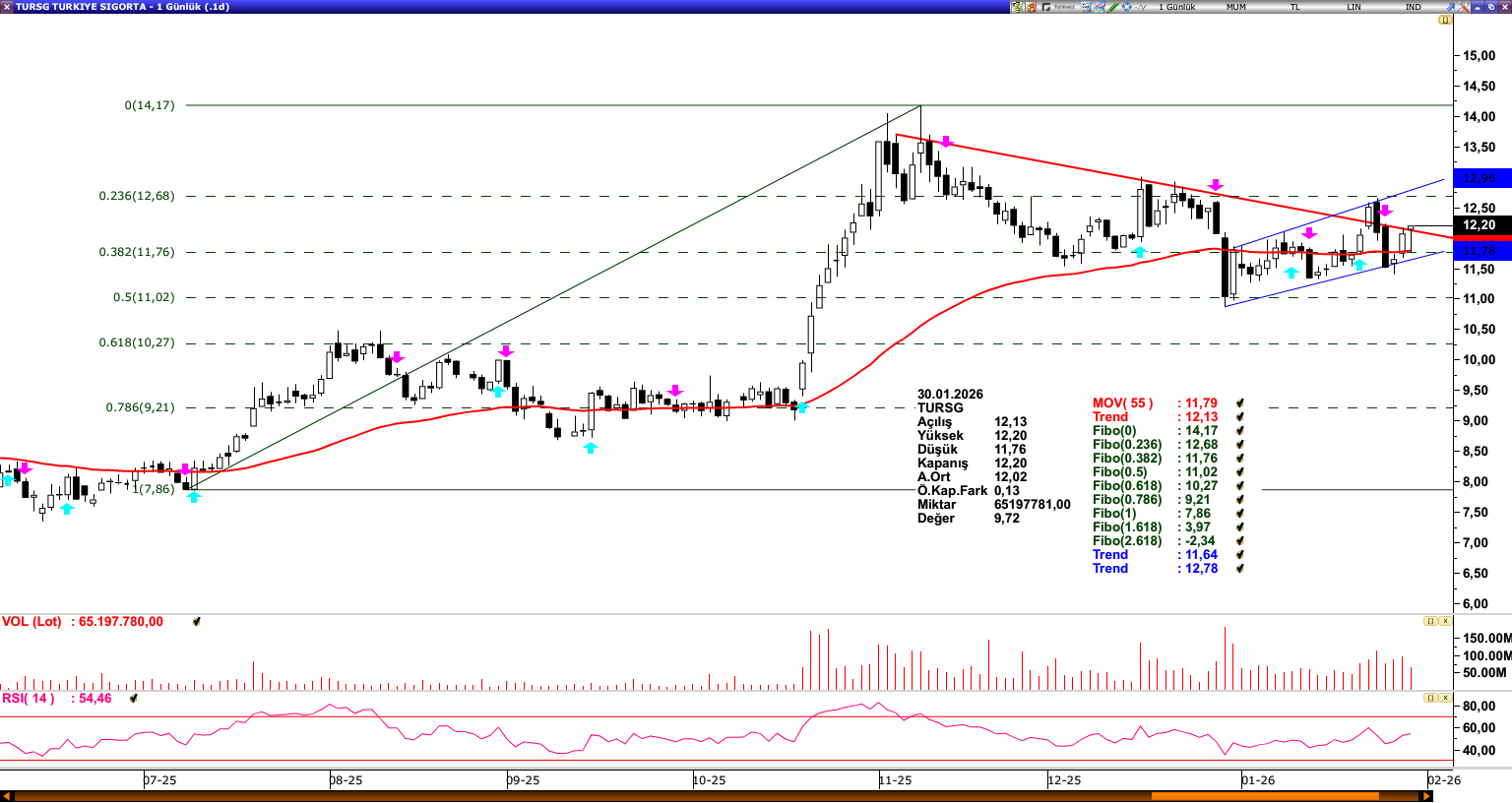Click the waveform indicator icon in toolbar
The height and width of the screenshot is (803, 1512).
tap(1140, 7)
